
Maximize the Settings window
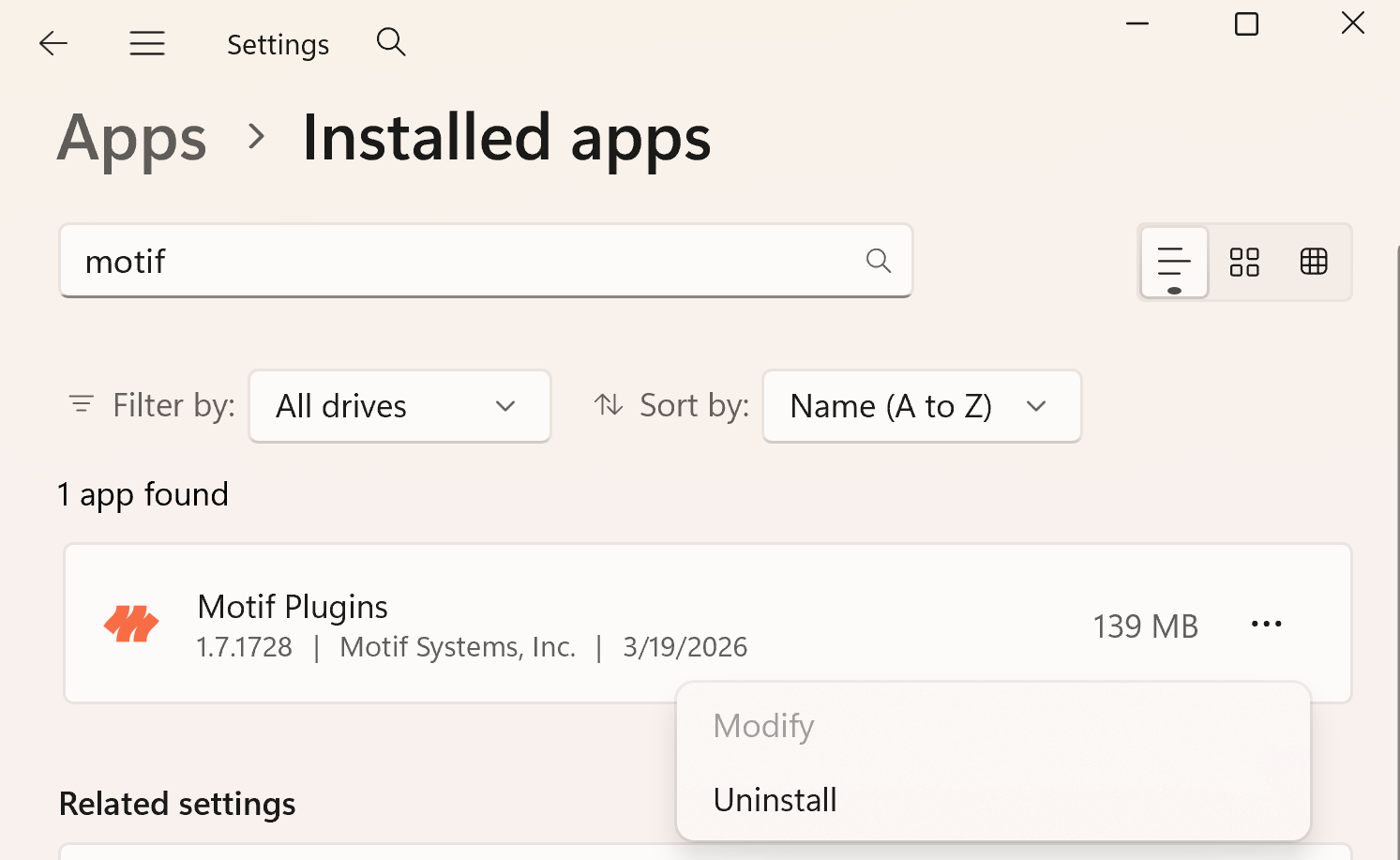click(x=1246, y=24)
